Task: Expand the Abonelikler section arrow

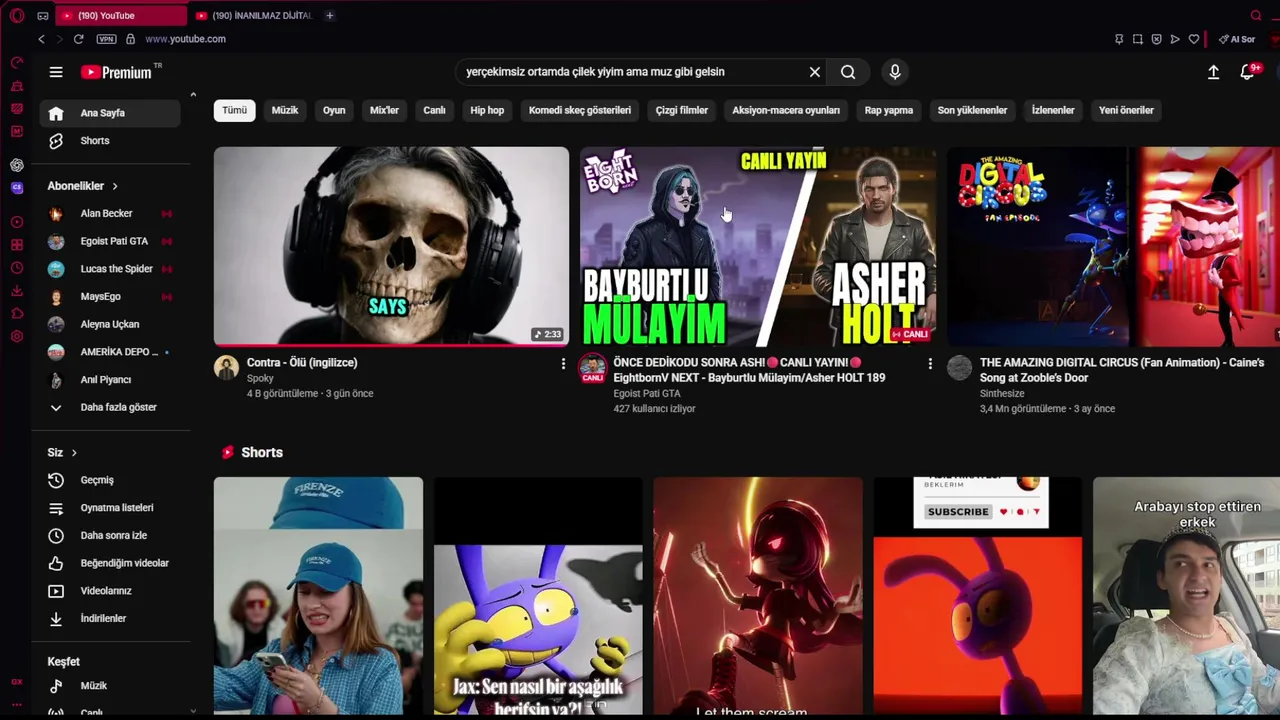Action: click(115, 186)
